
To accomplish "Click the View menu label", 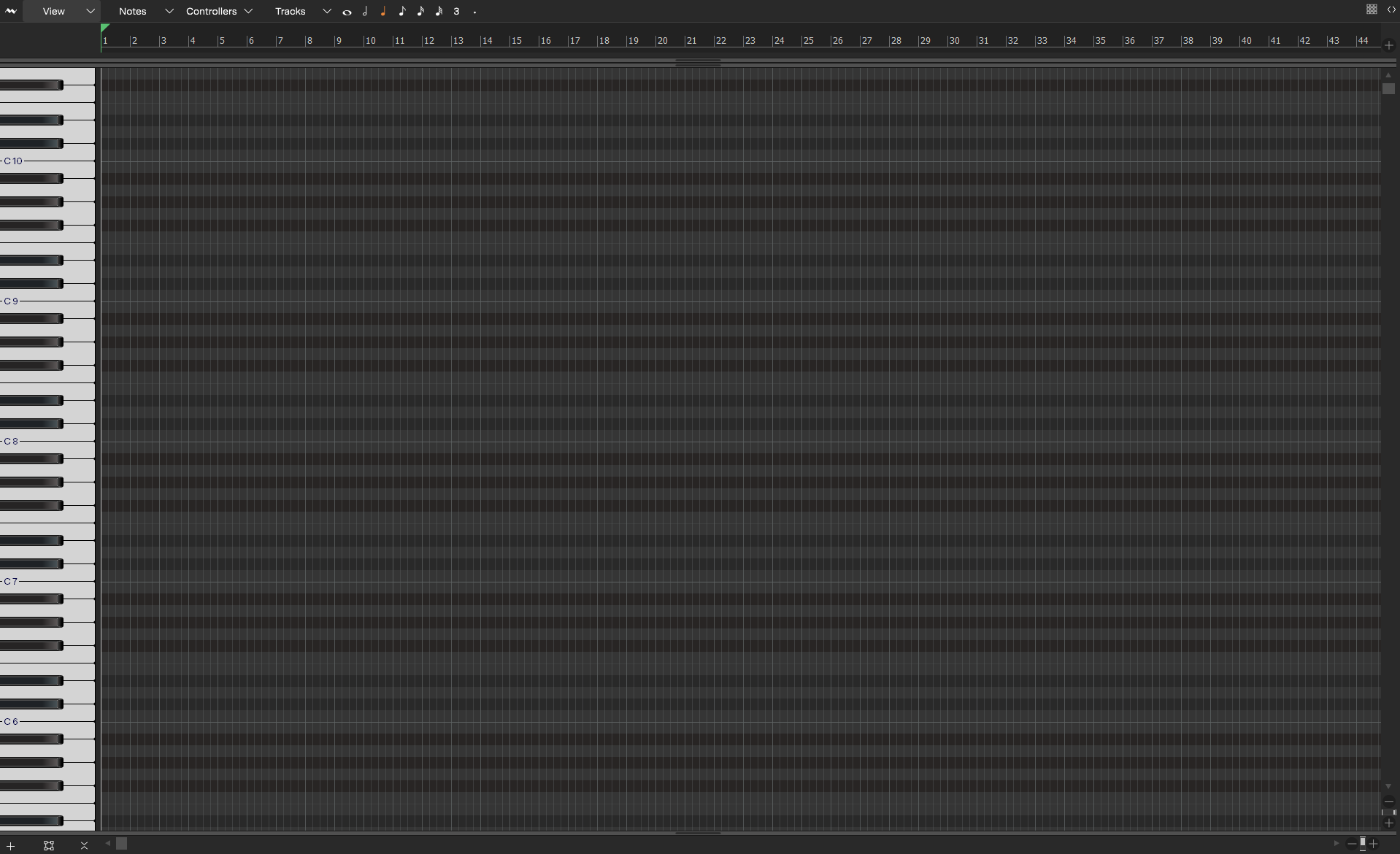I will pyautogui.click(x=53, y=11).
